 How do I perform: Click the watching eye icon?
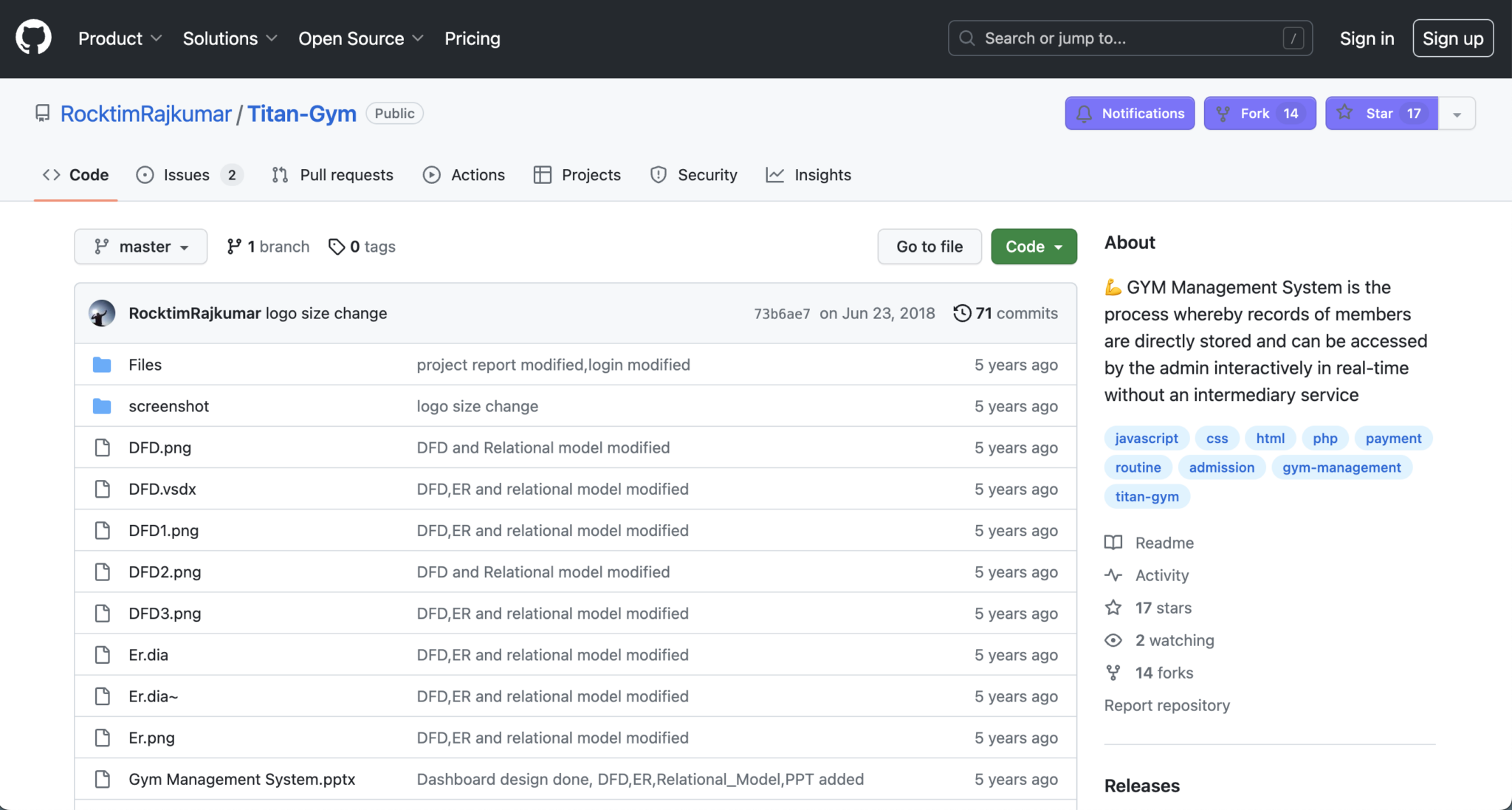pyautogui.click(x=1113, y=640)
